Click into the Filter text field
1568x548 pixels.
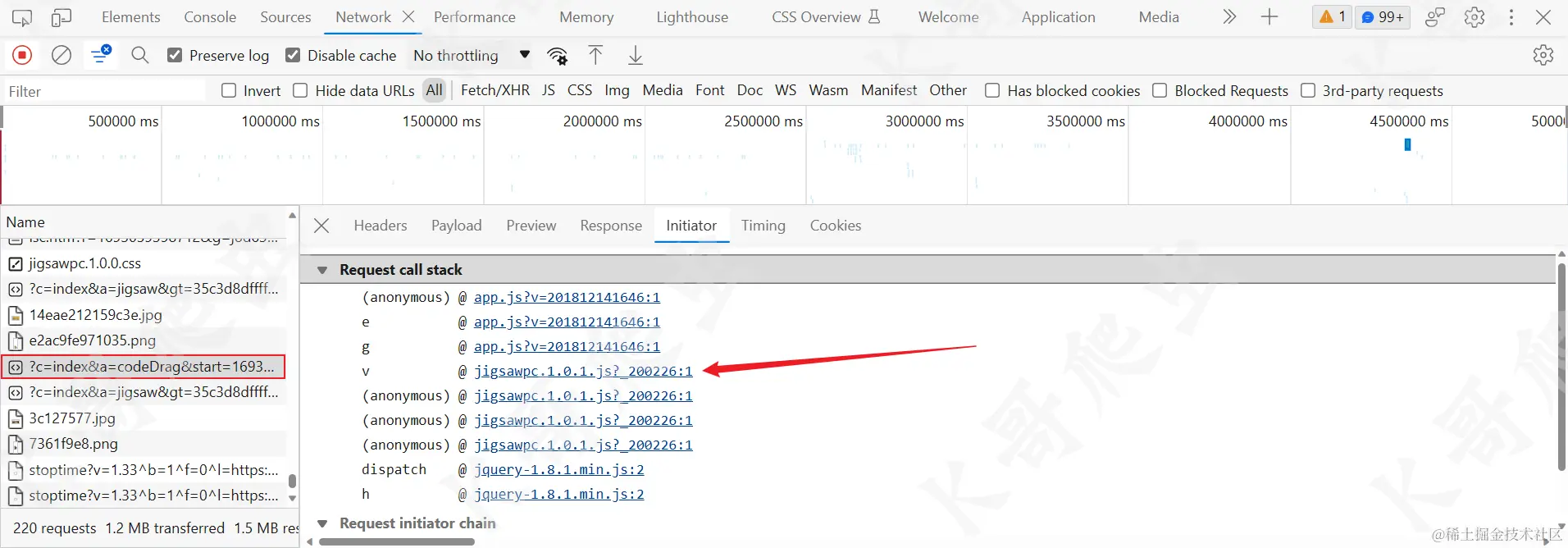coord(105,91)
